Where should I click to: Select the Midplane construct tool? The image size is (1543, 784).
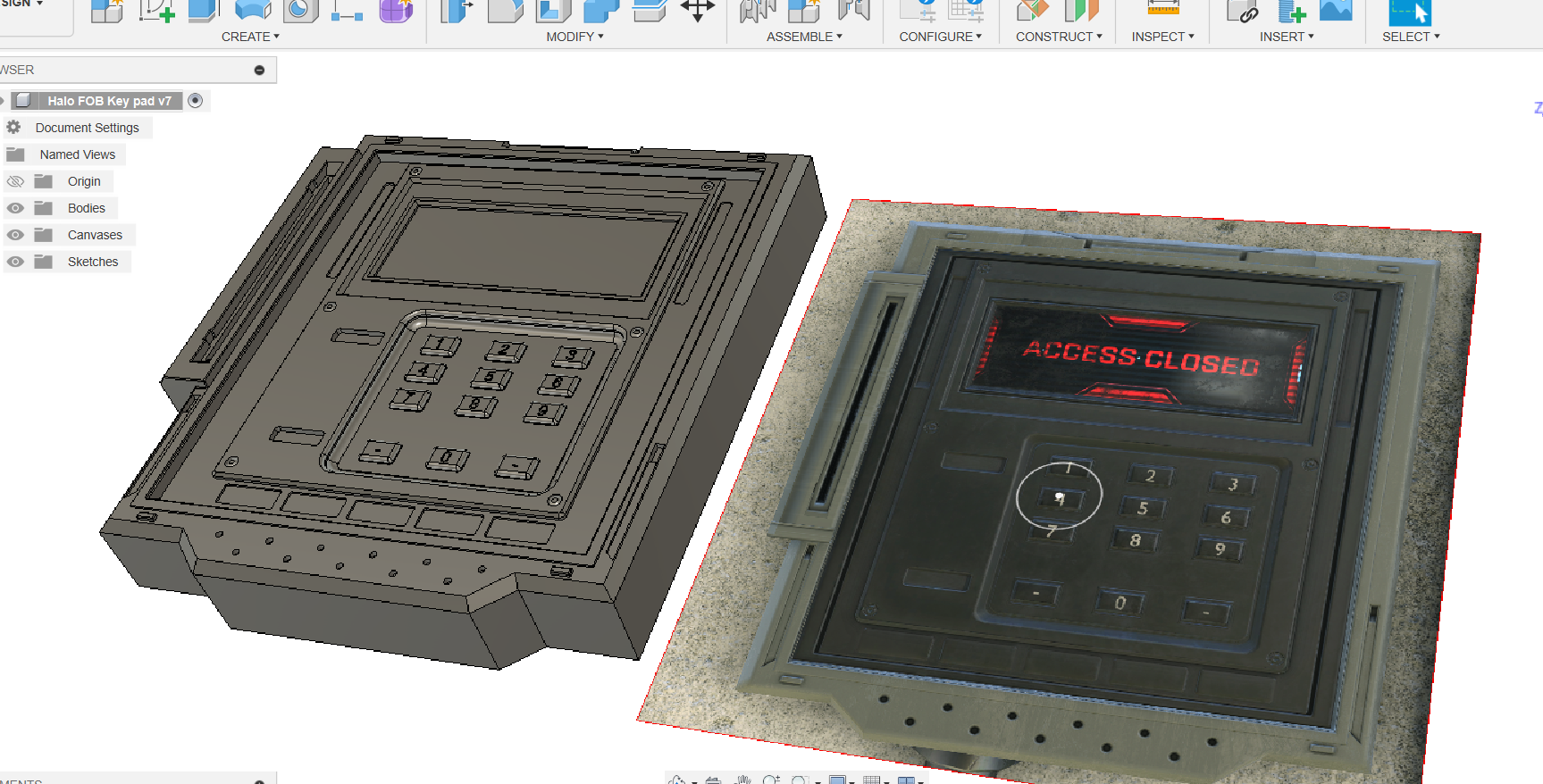tap(1081, 11)
